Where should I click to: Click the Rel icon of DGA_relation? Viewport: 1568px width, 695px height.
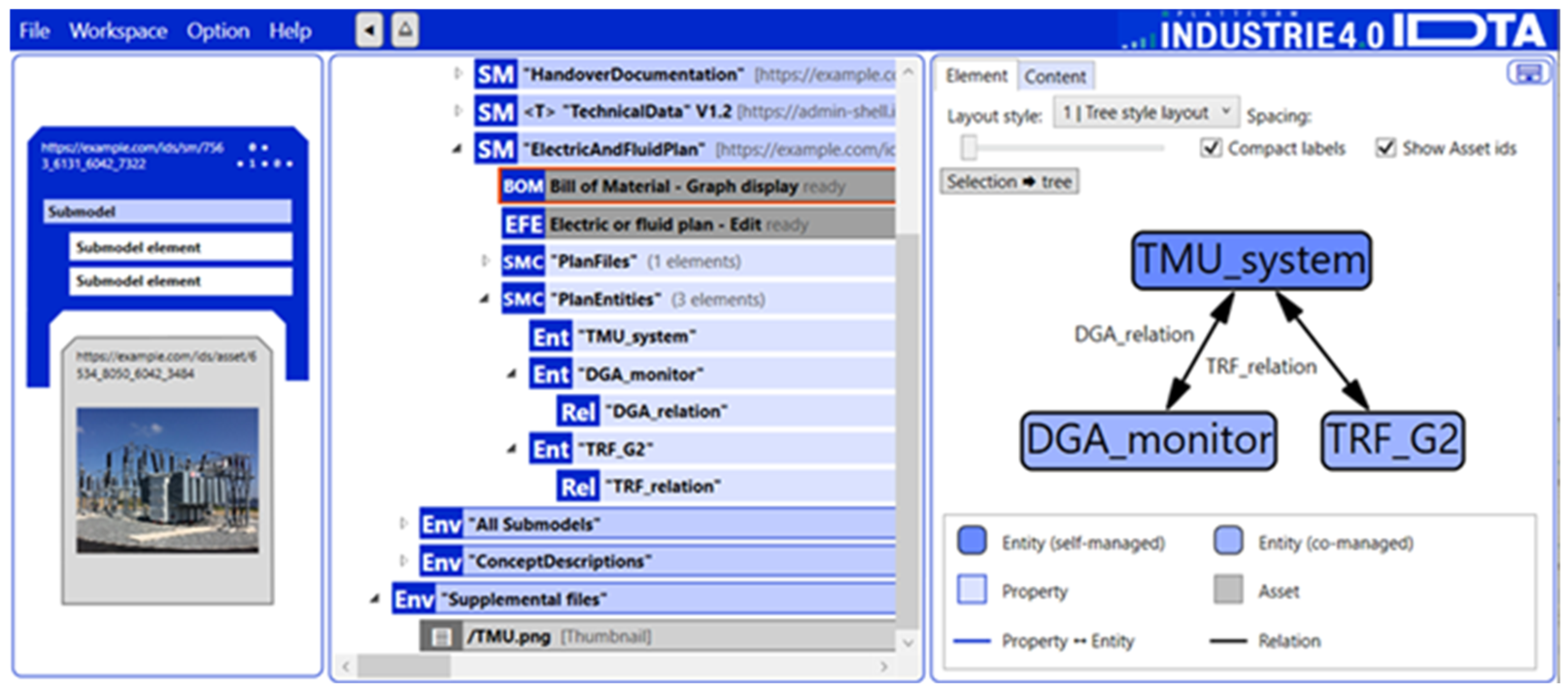pyautogui.click(x=577, y=411)
